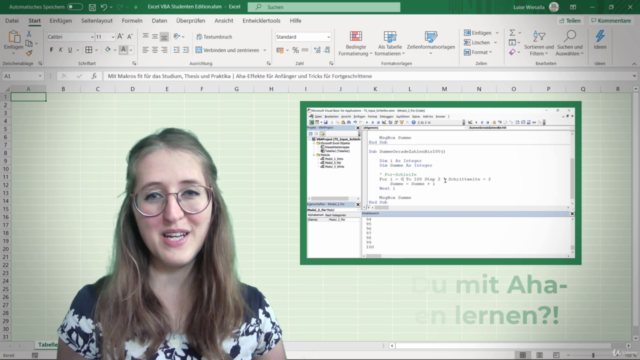Open Zahl group dialog launcher
Image resolution: width=640 pixels, height=360 pixels.
(x=331, y=63)
